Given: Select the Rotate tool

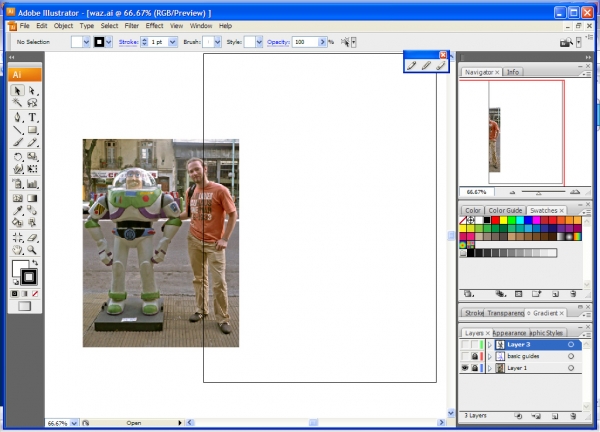Looking at the screenshot, I should [x=17, y=156].
